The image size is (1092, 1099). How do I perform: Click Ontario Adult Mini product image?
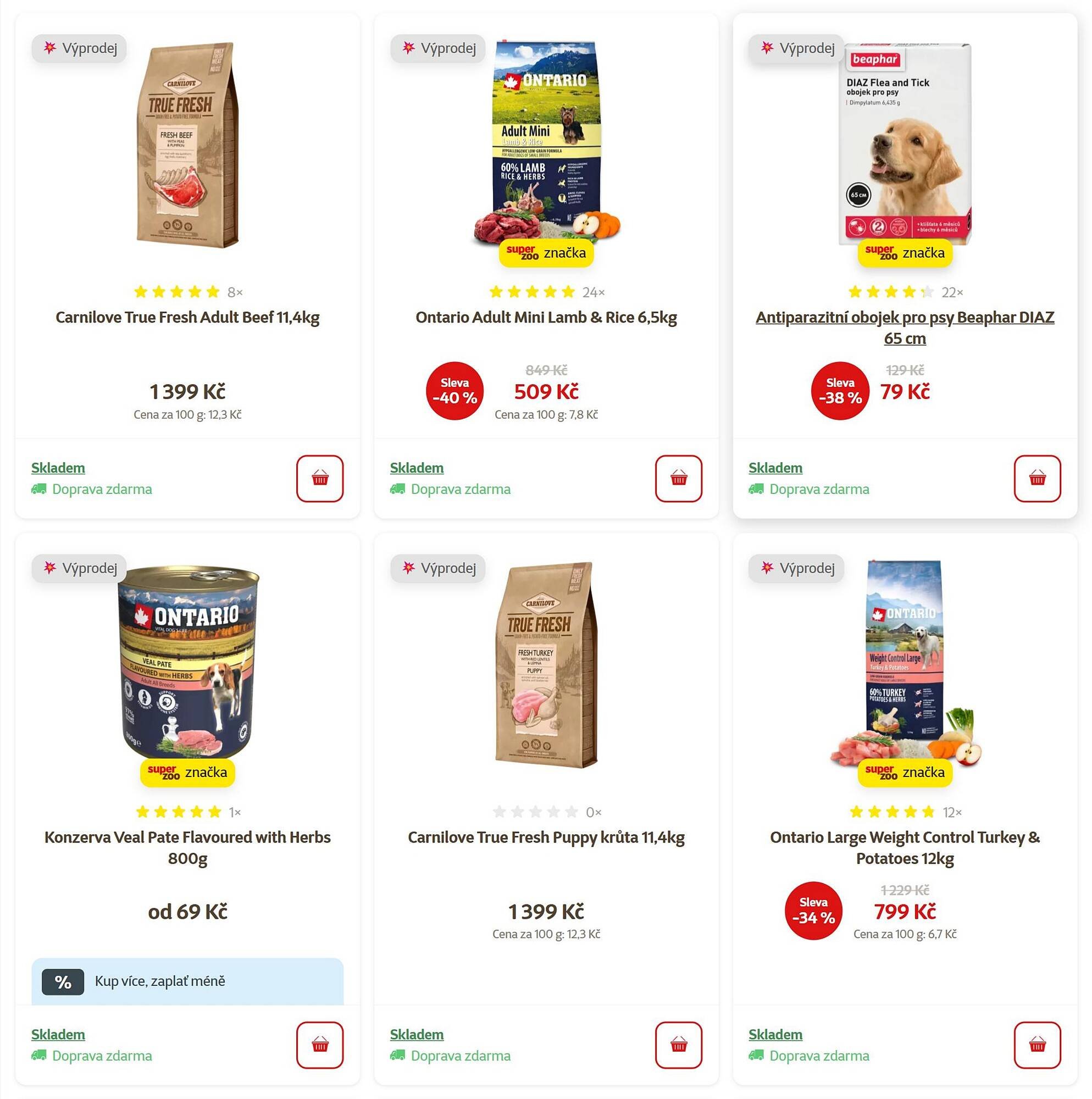546,142
